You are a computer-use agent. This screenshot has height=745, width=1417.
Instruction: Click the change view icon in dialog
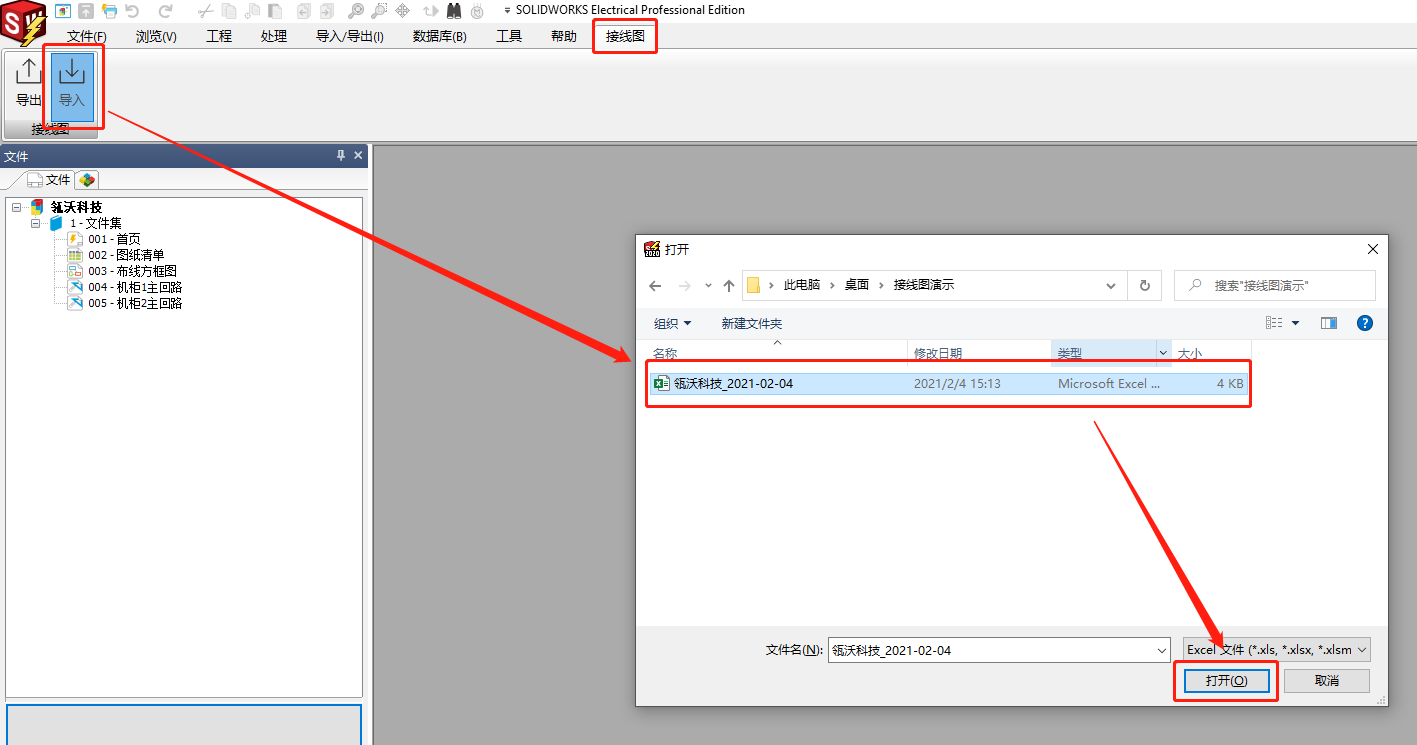tap(1274, 323)
